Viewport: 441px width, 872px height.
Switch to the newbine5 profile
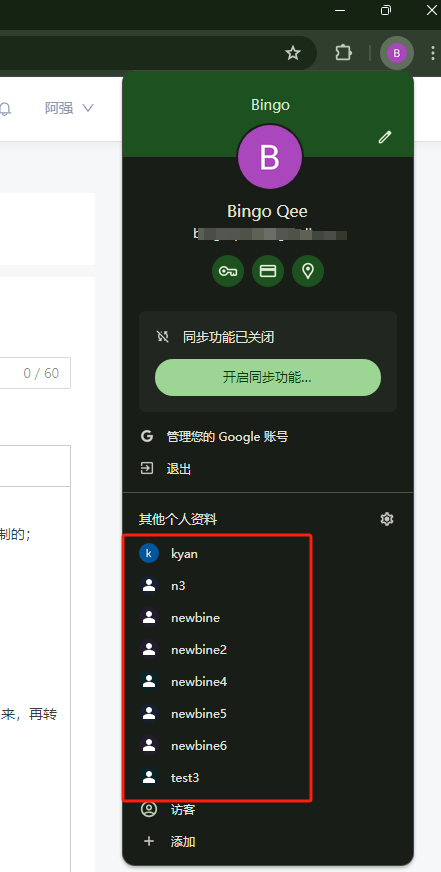pos(268,714)
